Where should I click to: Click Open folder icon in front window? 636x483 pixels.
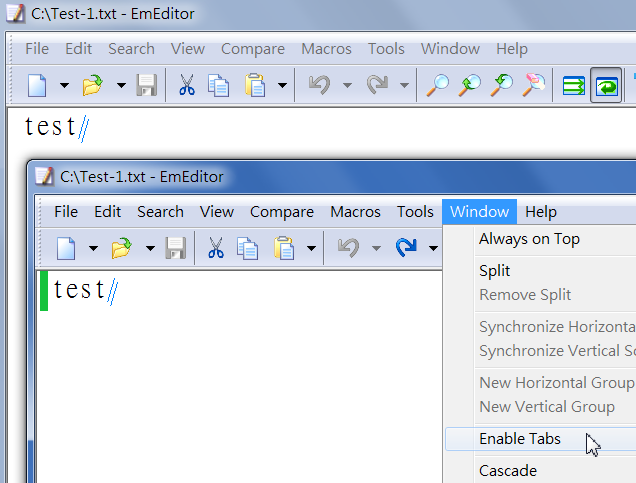tap(121, 248)
